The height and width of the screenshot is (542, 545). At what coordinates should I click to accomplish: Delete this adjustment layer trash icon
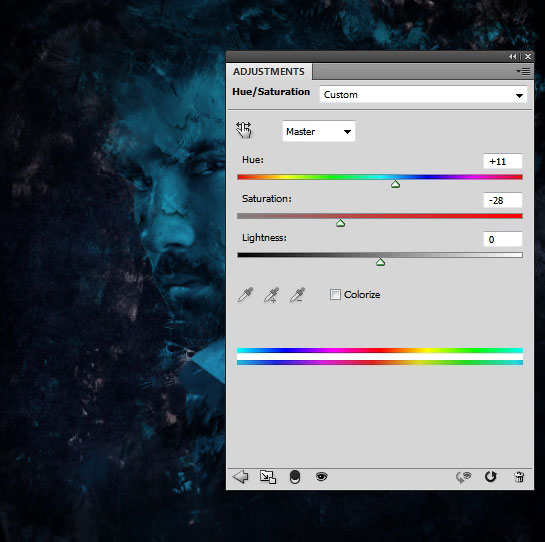[519, 477]
